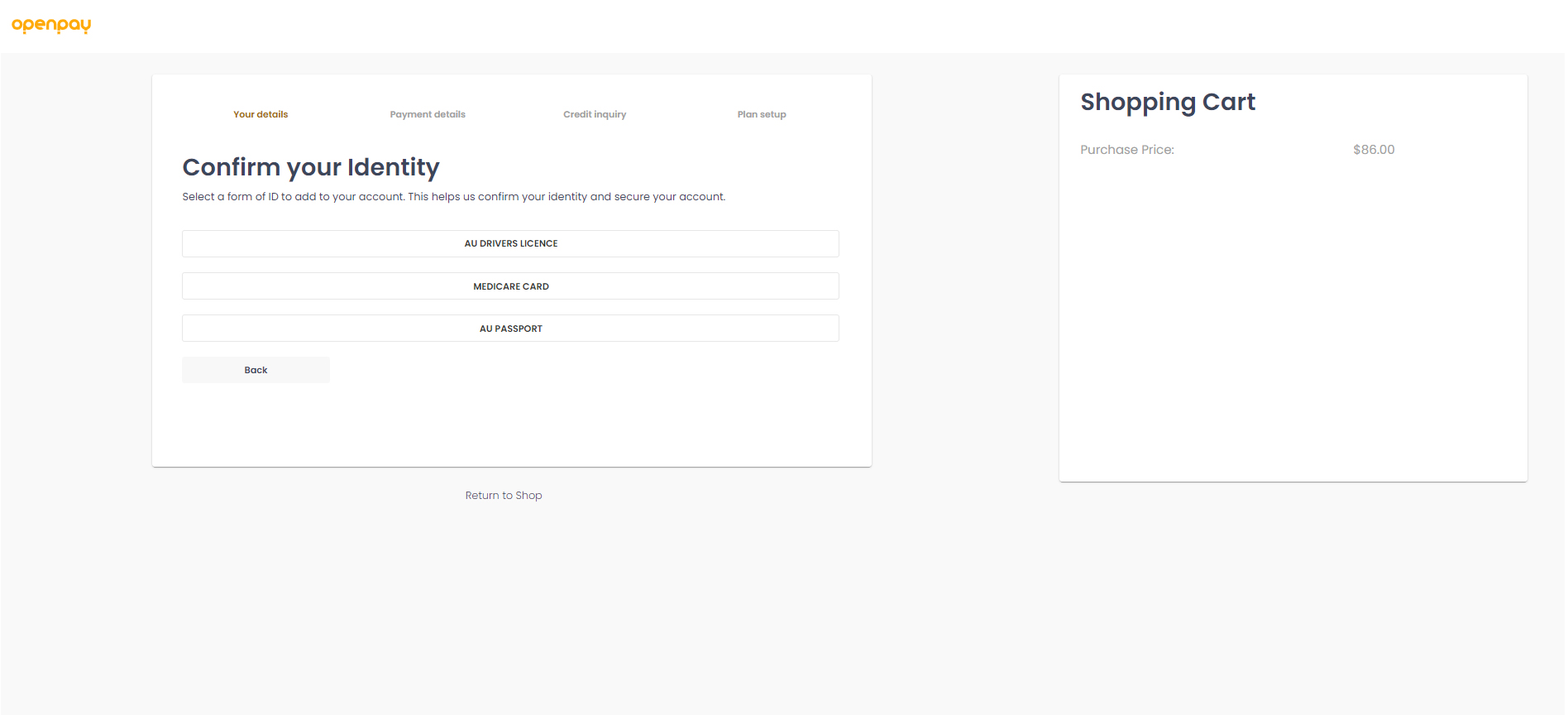The height and width of the screenshot is (715, 1568).
Task: Pick AU Passport for identity verification
Action: 510,329
